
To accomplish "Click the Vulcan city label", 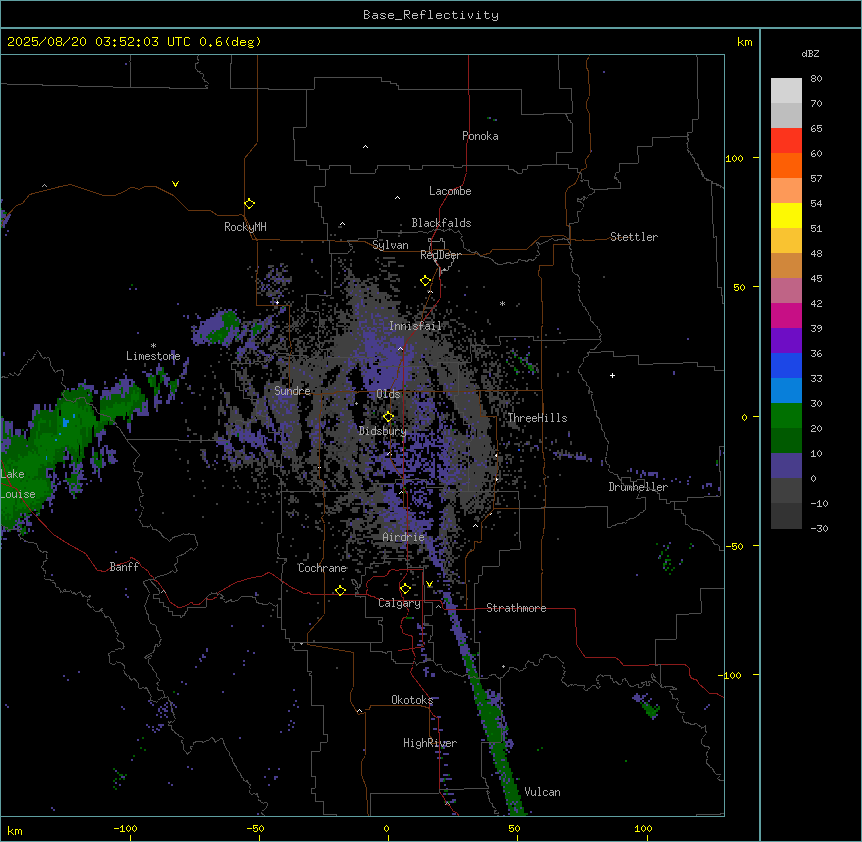I will (x=542, y=792).
